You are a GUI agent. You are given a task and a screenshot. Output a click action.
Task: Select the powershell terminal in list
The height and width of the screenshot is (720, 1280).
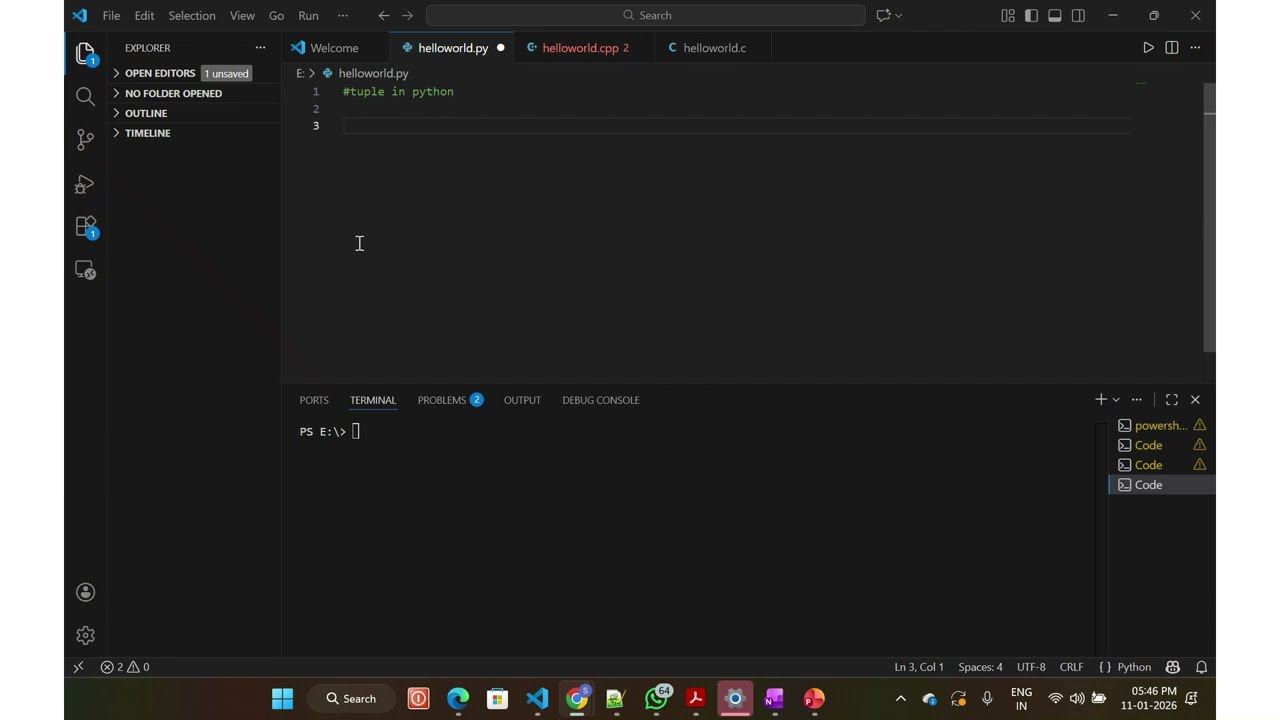click(x=1162, y=425)
